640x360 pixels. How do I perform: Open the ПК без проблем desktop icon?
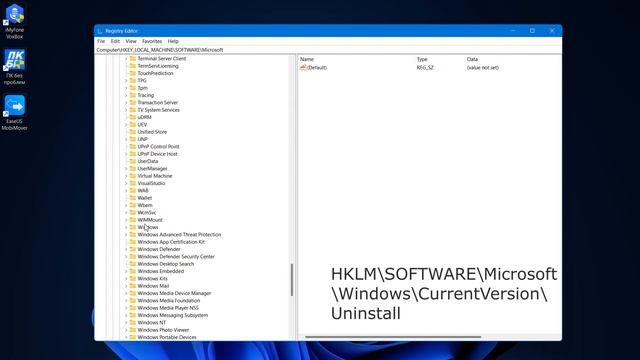[15, 67]
